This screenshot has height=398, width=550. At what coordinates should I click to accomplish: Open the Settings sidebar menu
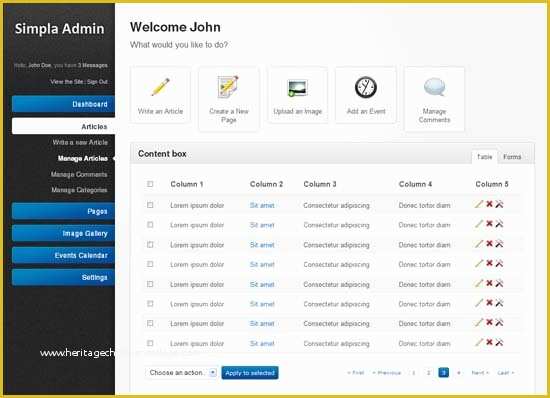tap(63, 277)
